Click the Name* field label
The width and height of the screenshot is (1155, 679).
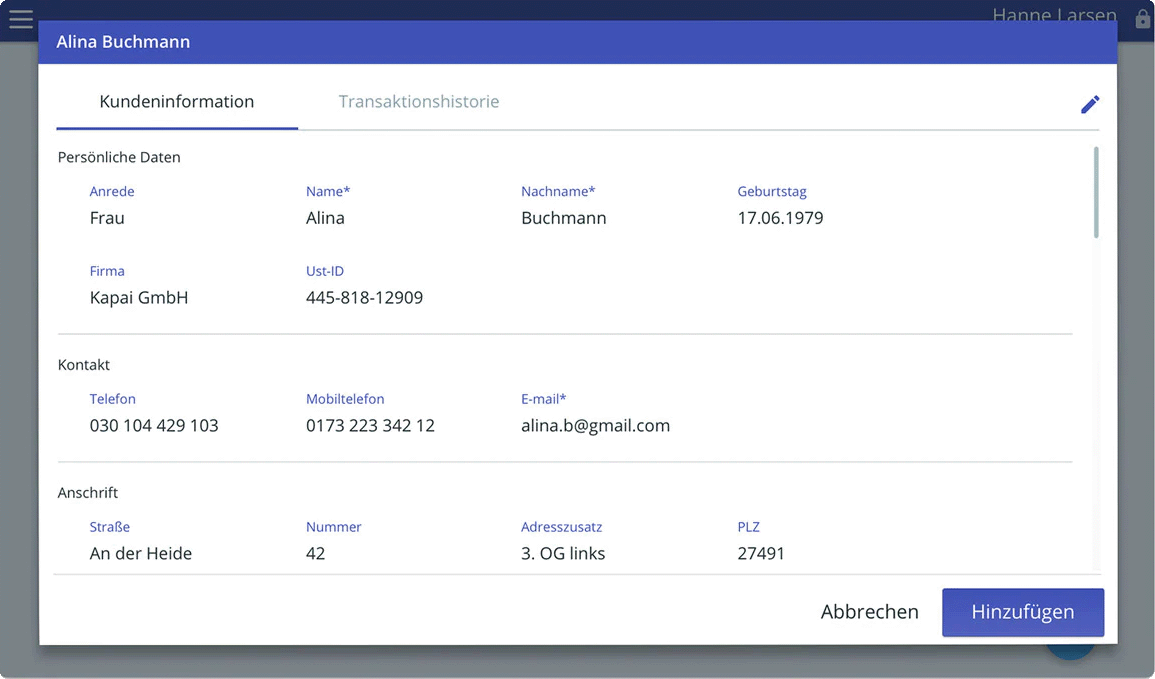(x=328, y=191)
